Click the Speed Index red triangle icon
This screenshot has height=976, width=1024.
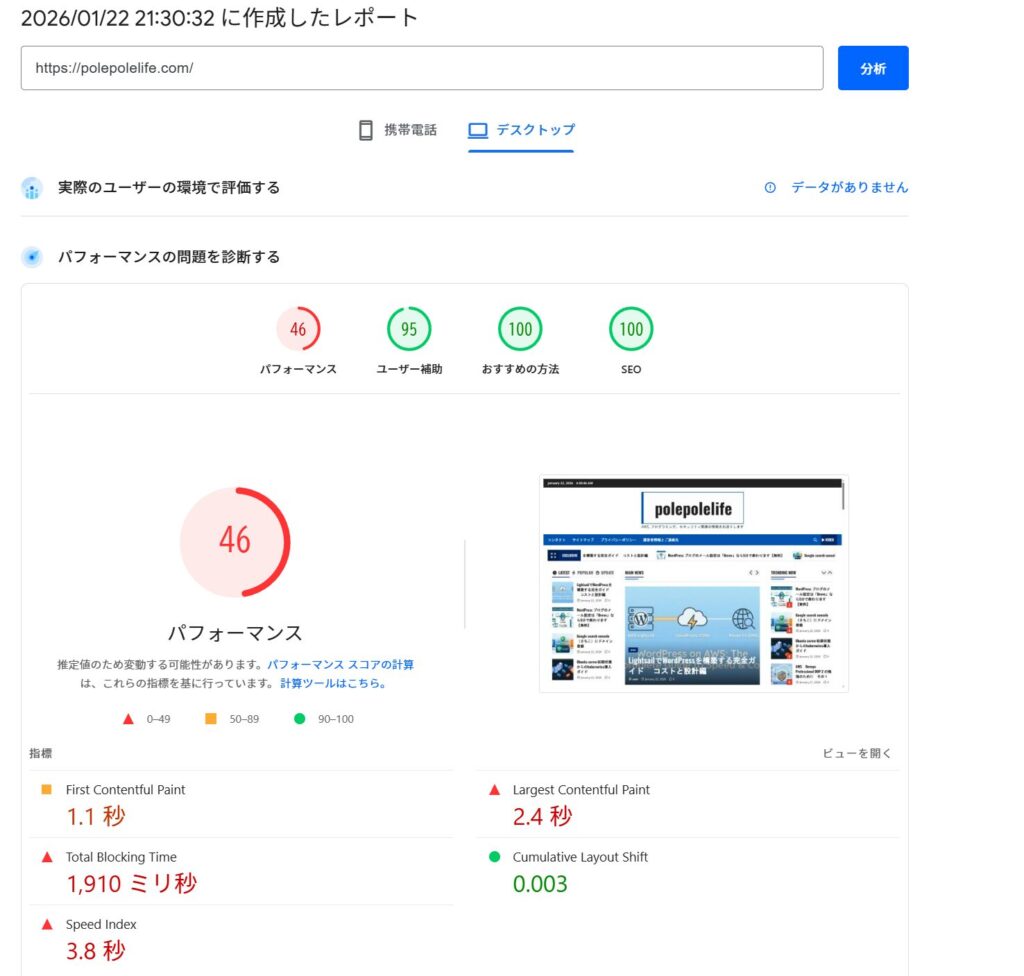pos(47,924)
